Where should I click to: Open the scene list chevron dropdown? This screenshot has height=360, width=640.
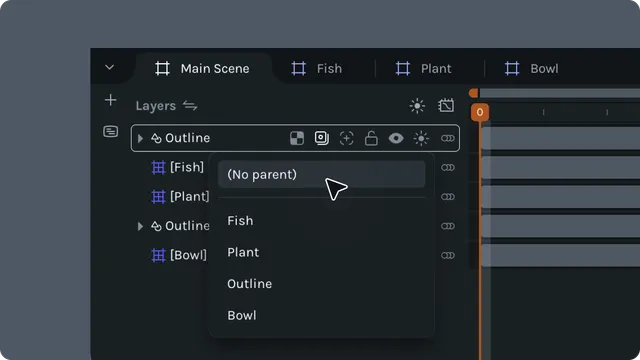[109, 67]
